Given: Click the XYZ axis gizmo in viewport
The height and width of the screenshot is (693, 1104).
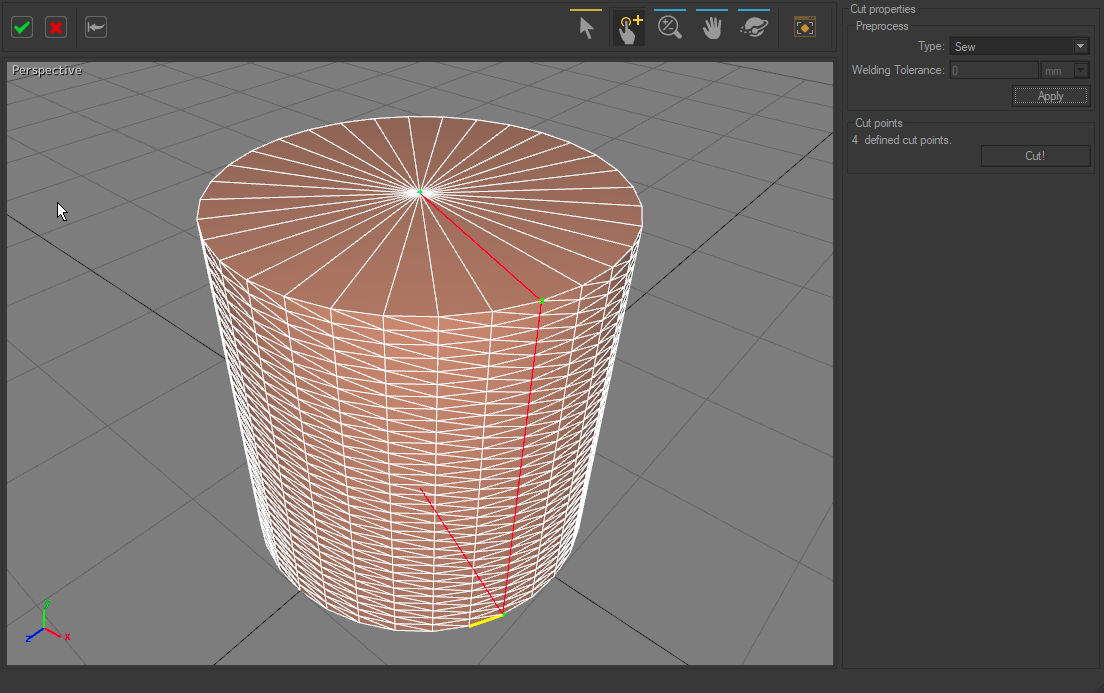Looking at the screenshot, I should tap(45, 625).
